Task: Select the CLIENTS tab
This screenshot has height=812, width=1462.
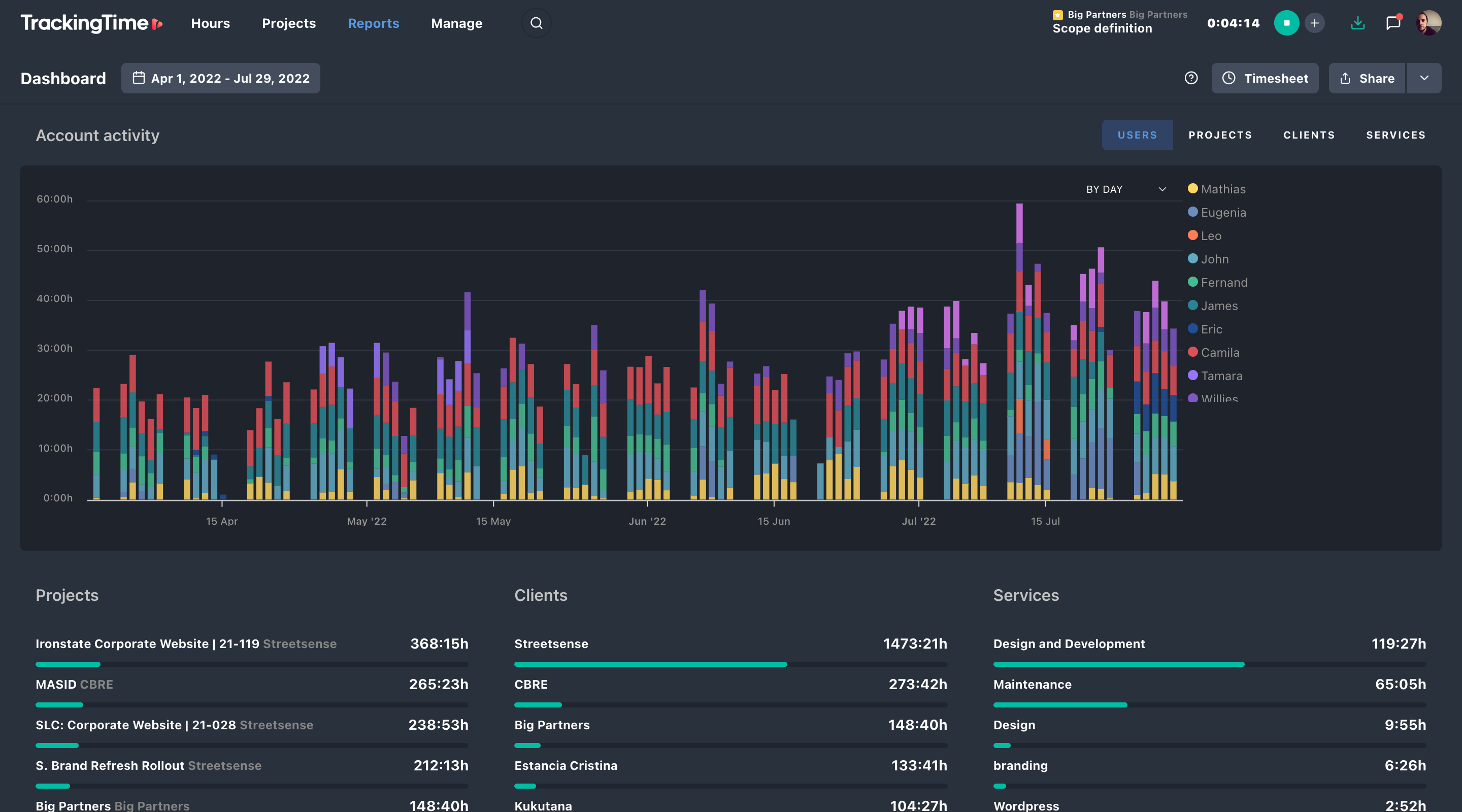Action: pos(1309,134)
